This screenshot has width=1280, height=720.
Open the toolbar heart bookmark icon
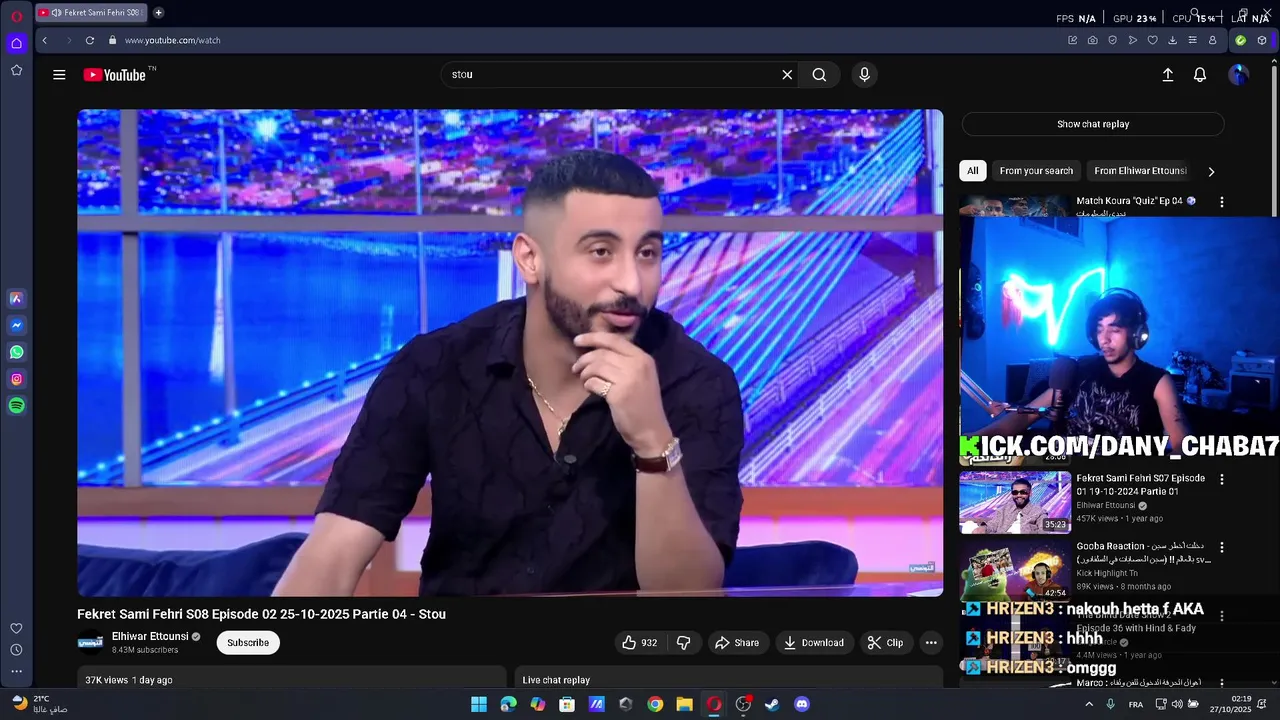pyautogui.click(x=1152, y=40)
